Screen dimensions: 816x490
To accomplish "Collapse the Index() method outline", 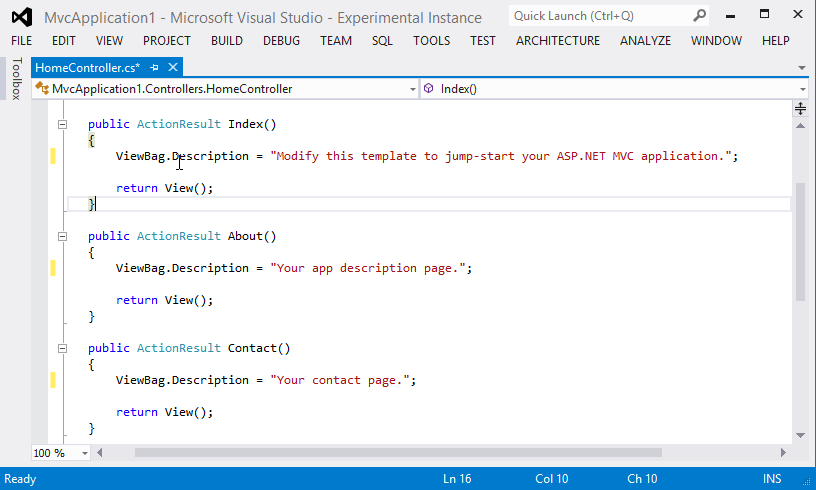I will coord(62,124).
